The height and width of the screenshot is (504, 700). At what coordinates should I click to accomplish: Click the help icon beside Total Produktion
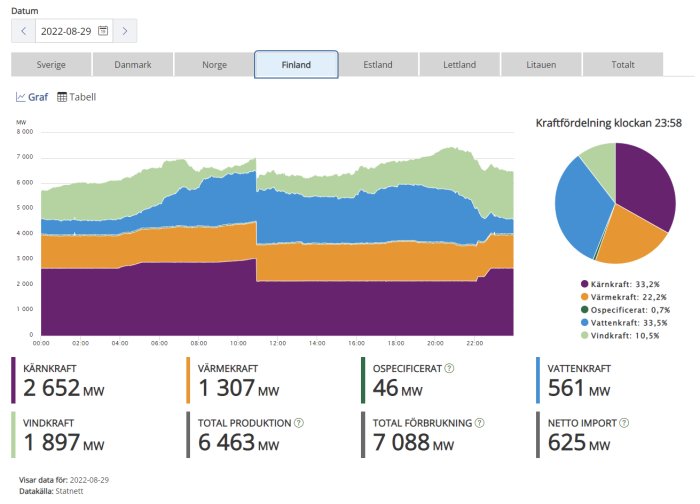pyautogui.click(x=297, y=424)
